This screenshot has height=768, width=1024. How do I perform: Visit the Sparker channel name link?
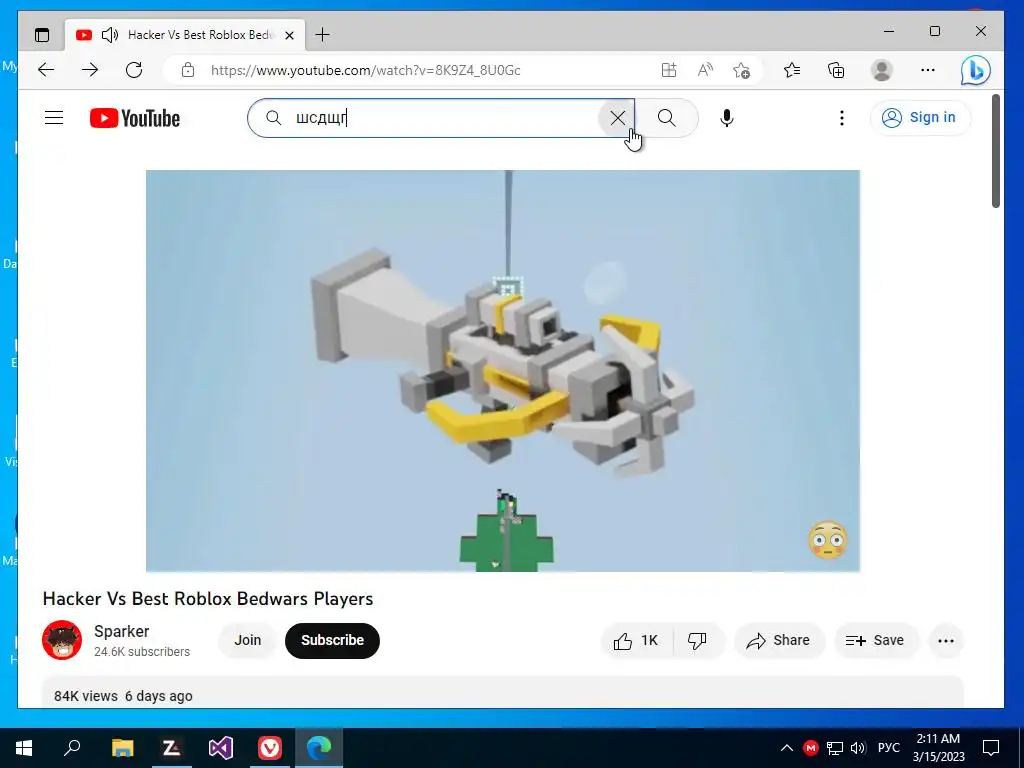pyautogui.click(x=121, y=632)
